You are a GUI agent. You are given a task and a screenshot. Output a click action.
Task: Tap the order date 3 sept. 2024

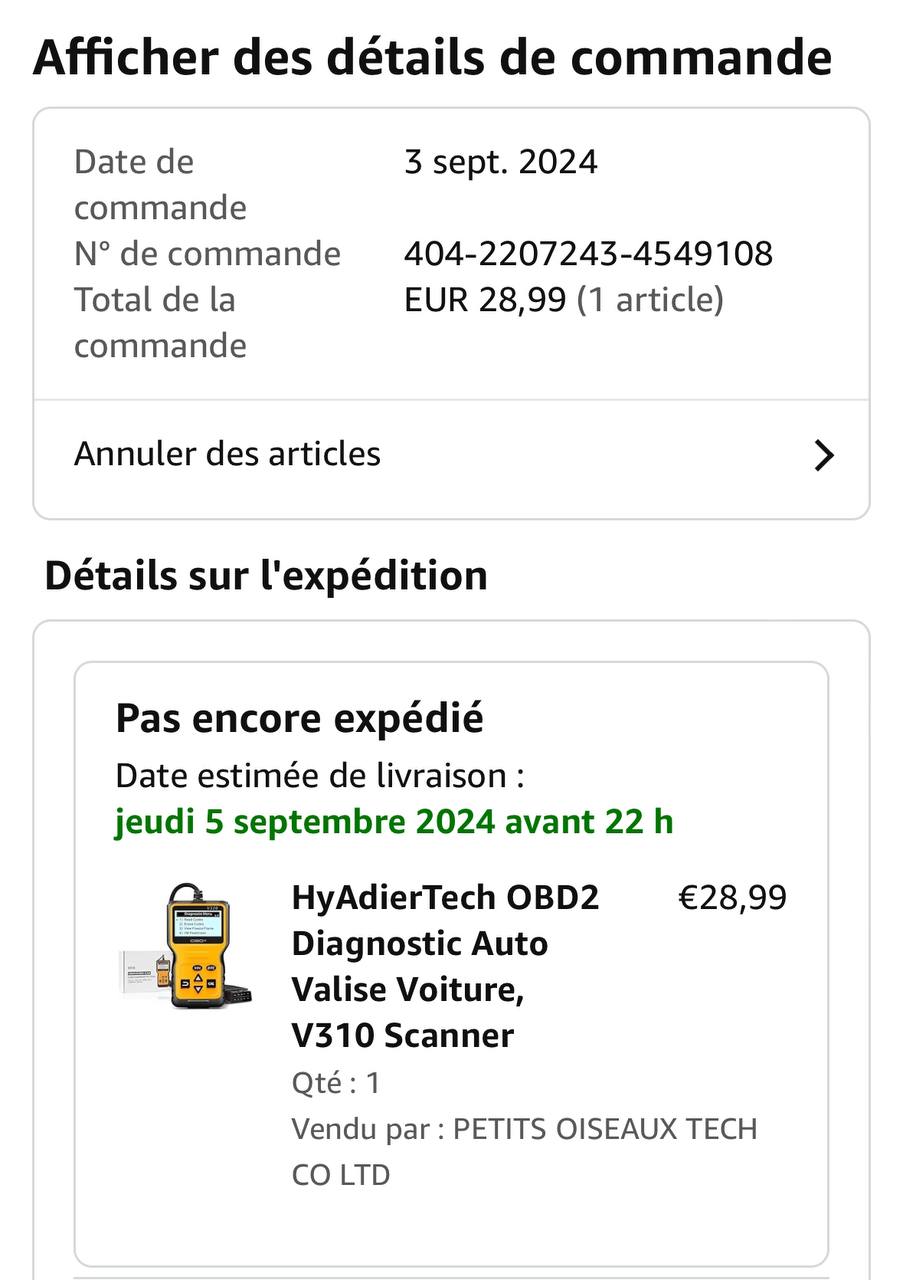pos(500,162)
